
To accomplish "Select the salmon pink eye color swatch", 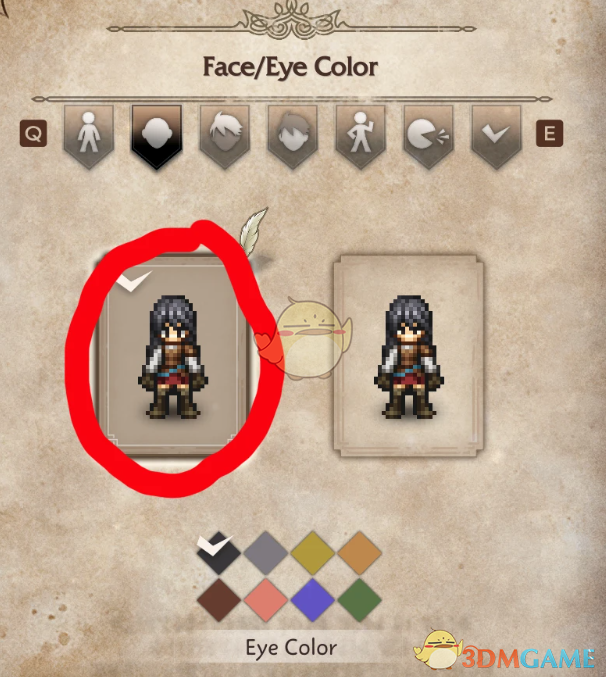I will click(266, 600).
